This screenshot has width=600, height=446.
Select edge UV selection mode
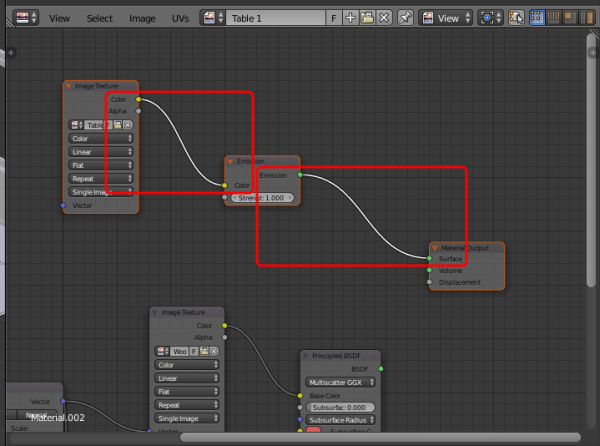click(553, 18)
